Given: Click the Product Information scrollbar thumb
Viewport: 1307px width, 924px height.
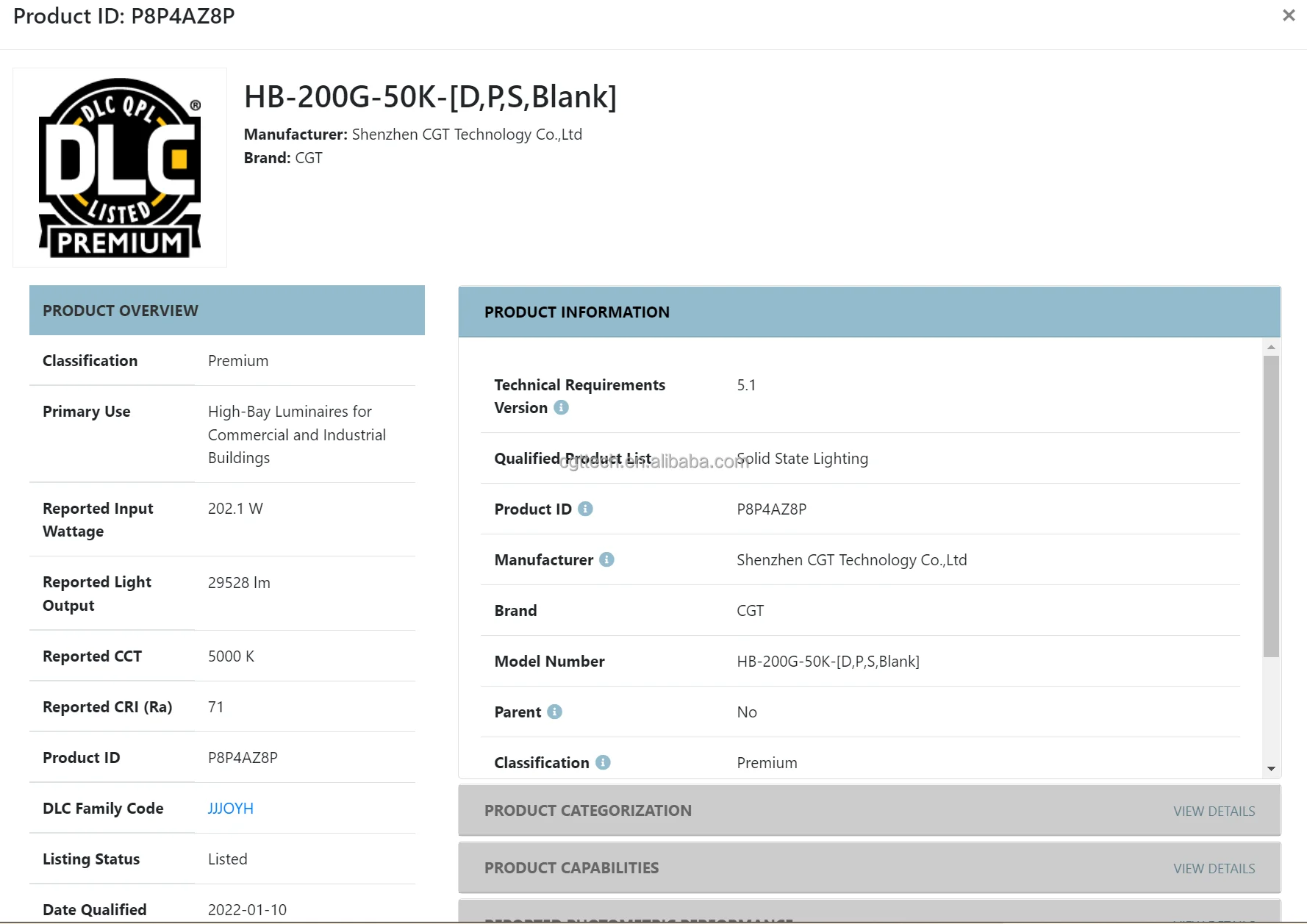Looking at the screenshot, I should [x=1271, y=506].
